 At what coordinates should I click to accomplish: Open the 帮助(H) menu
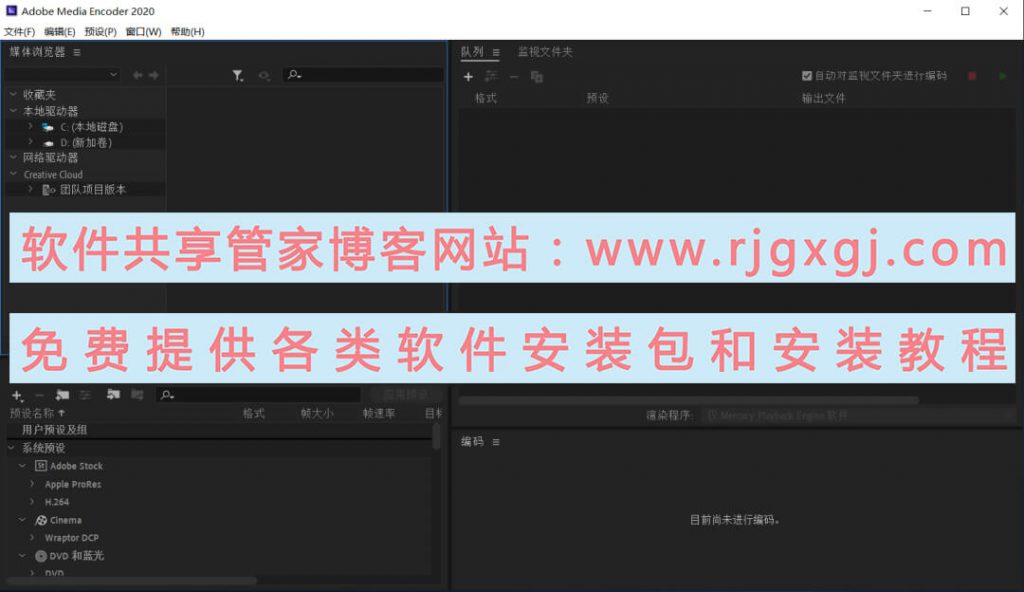pos(187,31)
